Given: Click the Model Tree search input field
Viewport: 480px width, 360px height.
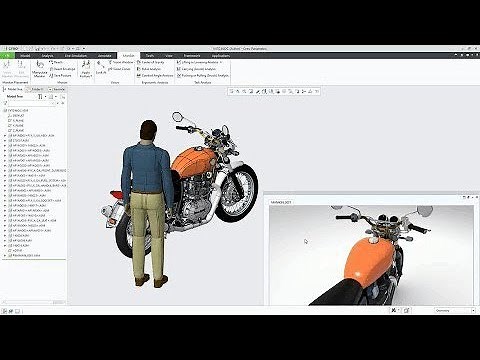Looking at the screenshot, I should click(31, 103).
